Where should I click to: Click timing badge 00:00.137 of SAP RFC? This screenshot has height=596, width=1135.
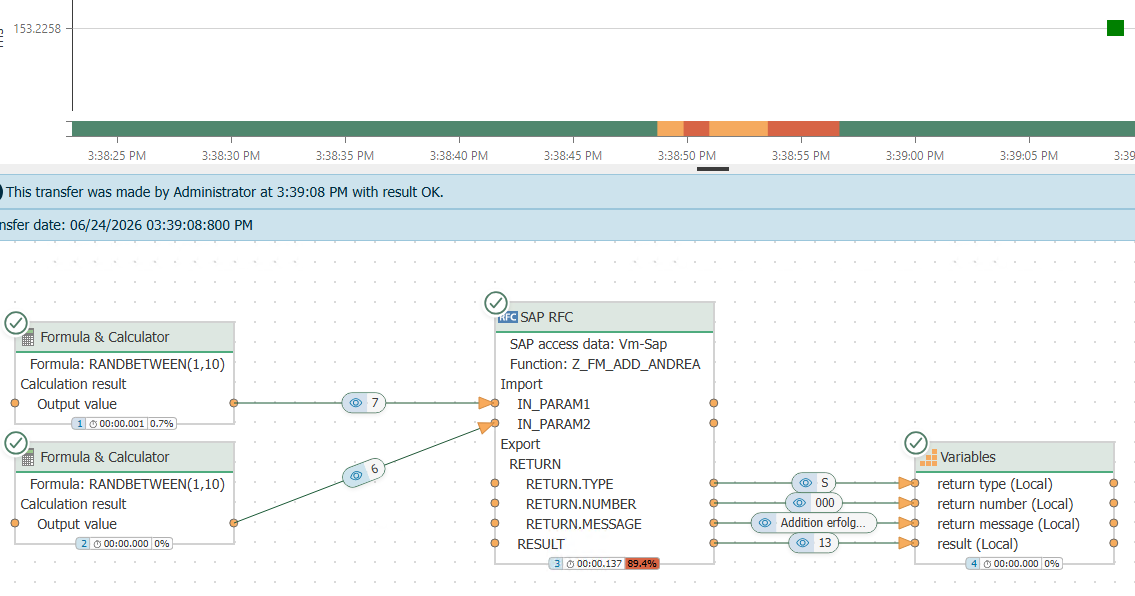[x=594, y=563]
